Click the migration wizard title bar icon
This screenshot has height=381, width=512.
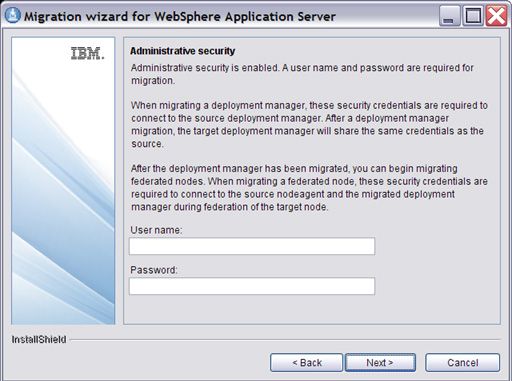[x=13, y=16]
